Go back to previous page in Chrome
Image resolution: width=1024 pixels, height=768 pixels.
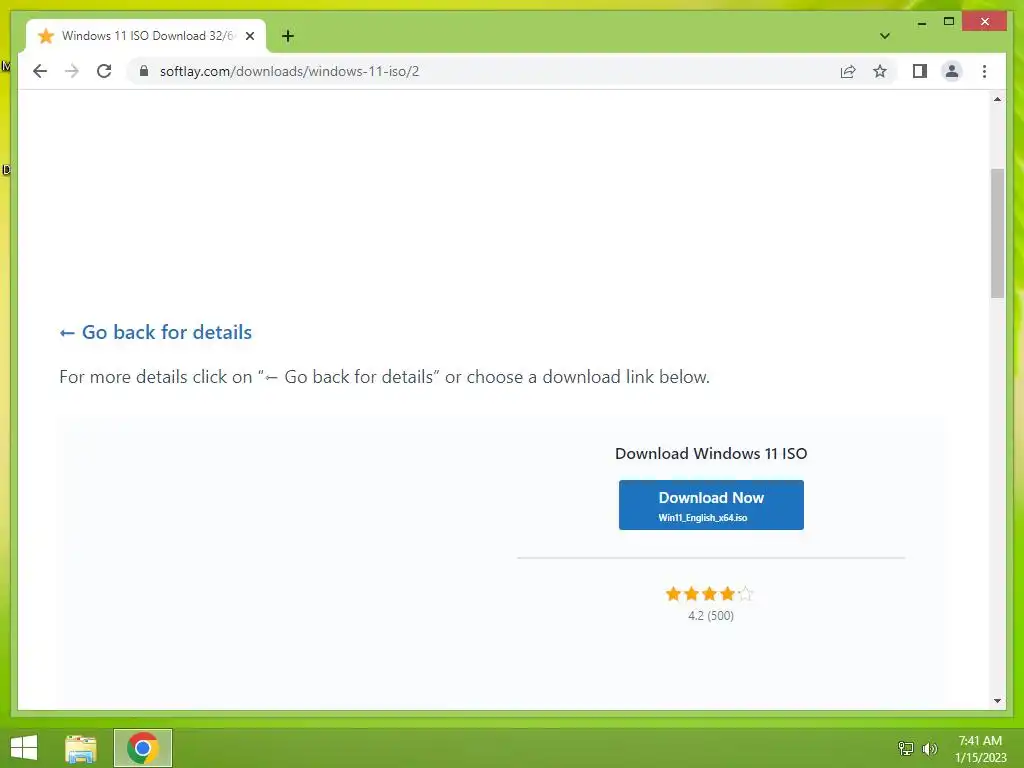pyautogui.click(x=40, y=71)
